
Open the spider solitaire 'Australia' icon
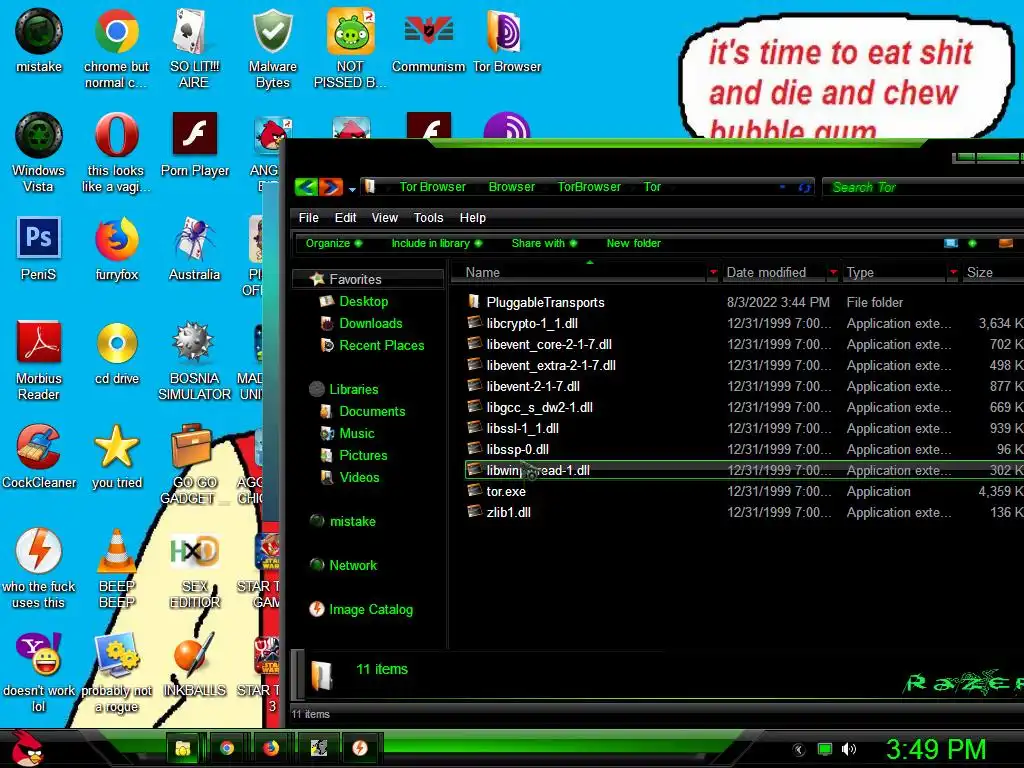click(195, 249)
